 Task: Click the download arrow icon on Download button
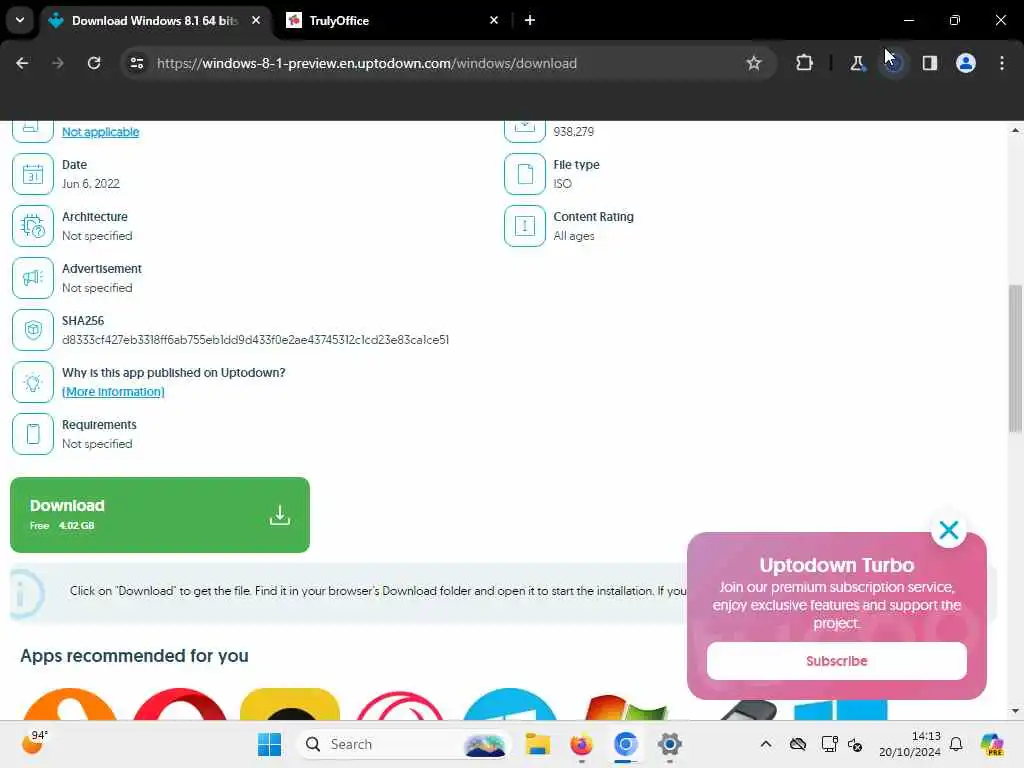tap(280, 515)
